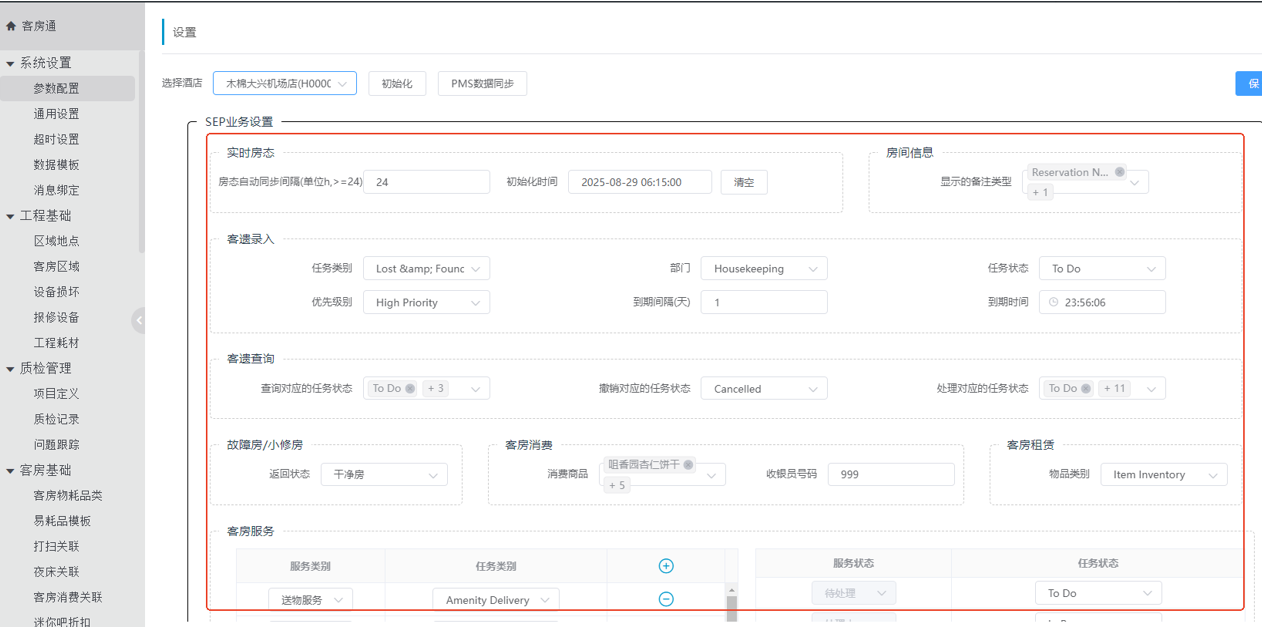Viewport: 1262px width, 627px height.
Task: Click the 初始化 button
Action: tap(397, 84)
